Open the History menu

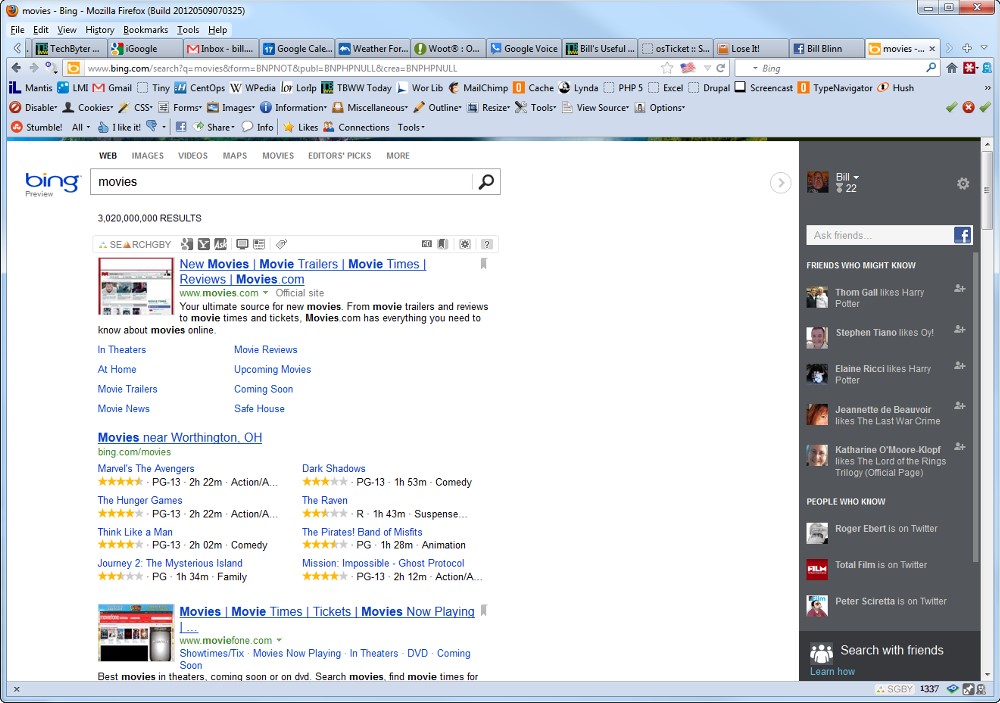[x=99, y=29]
